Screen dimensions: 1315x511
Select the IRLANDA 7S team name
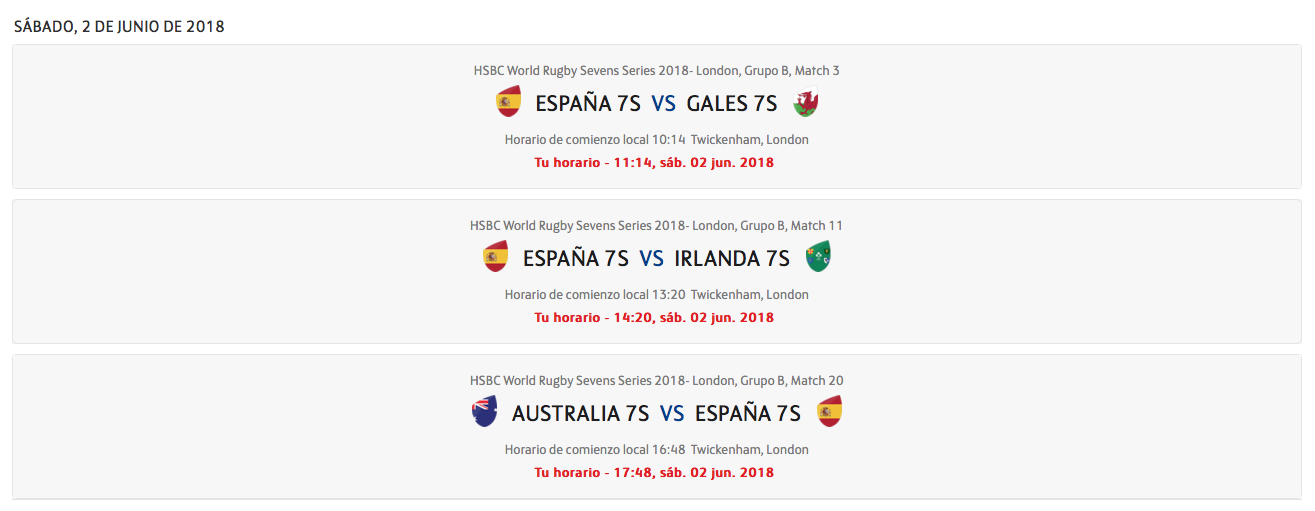tap(732, 258)
